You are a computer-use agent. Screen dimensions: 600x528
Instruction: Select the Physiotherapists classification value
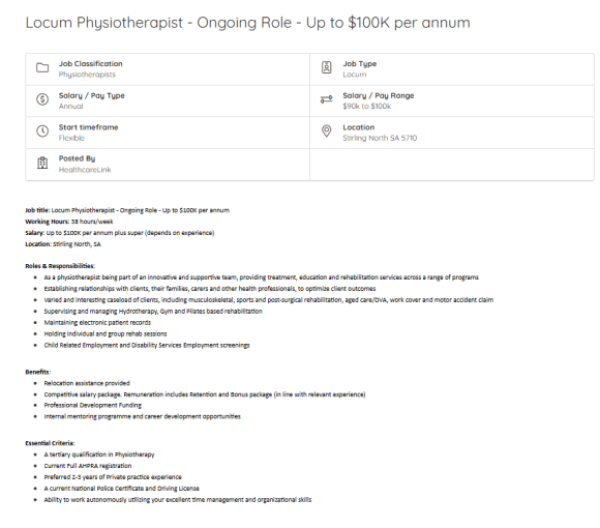87,75
